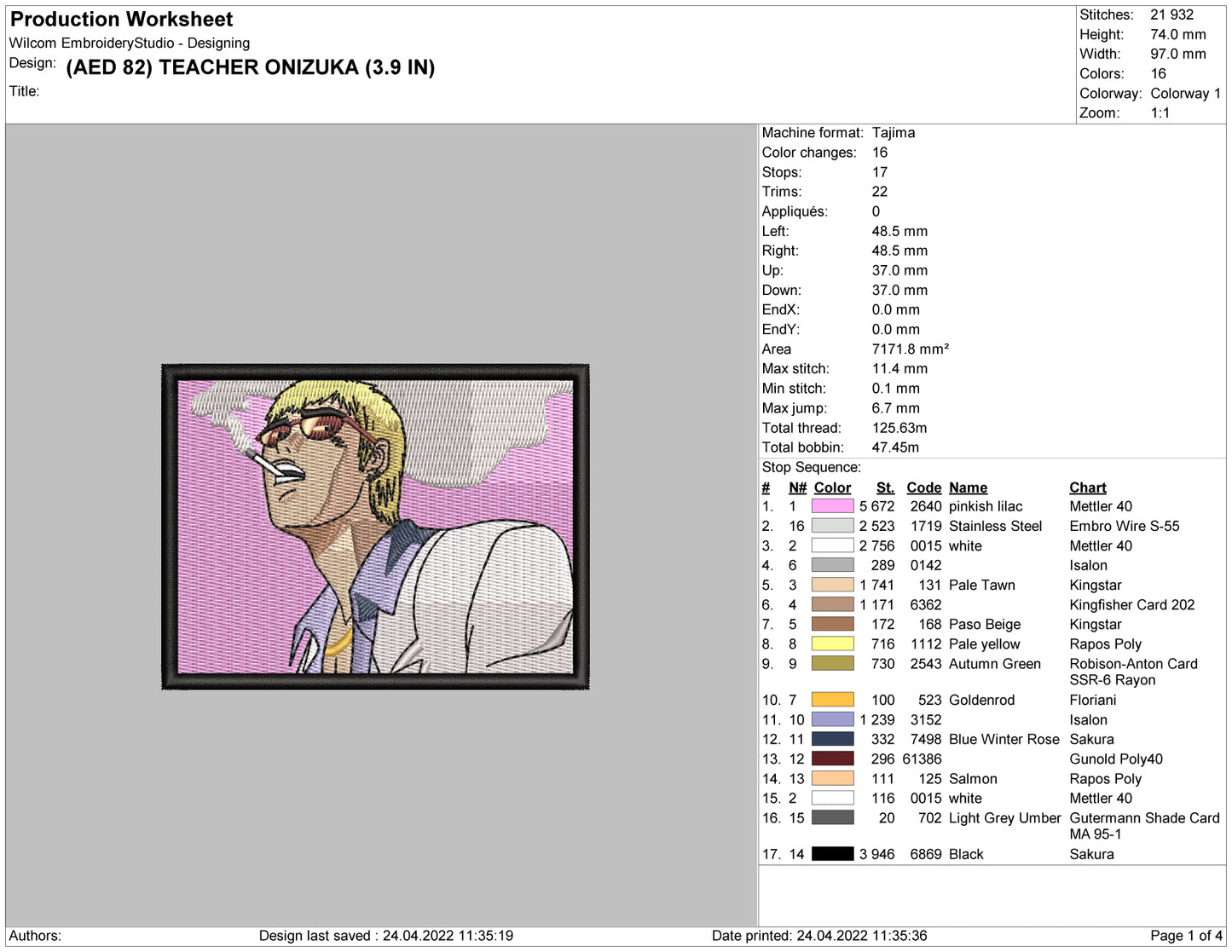Click the stops value 17

pos(880,172)
